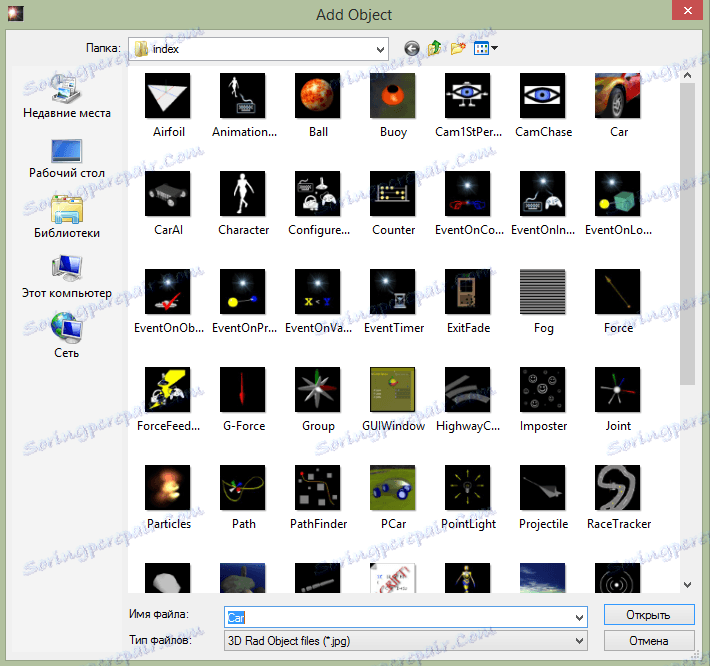Open the view options menu
710x666 pixels.
(485, 48)
